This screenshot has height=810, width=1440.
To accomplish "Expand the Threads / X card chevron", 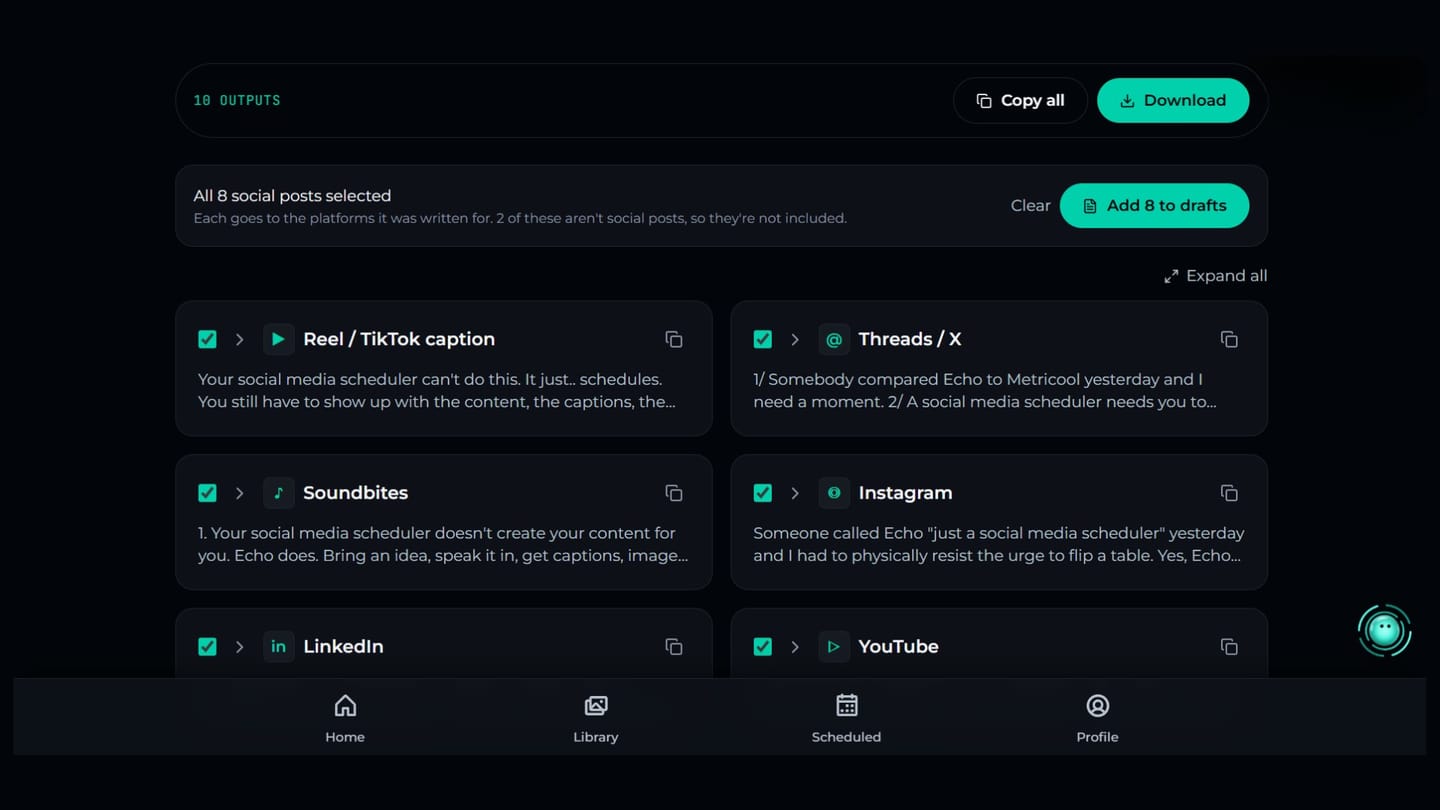I will (795, 339).
